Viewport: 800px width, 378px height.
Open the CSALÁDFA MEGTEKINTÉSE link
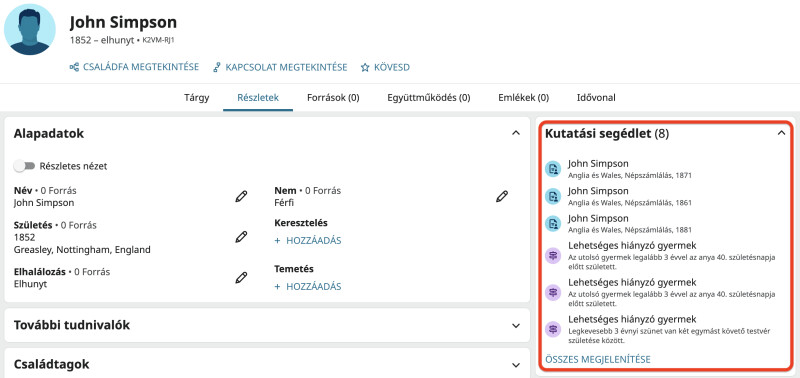click(141, 67)
